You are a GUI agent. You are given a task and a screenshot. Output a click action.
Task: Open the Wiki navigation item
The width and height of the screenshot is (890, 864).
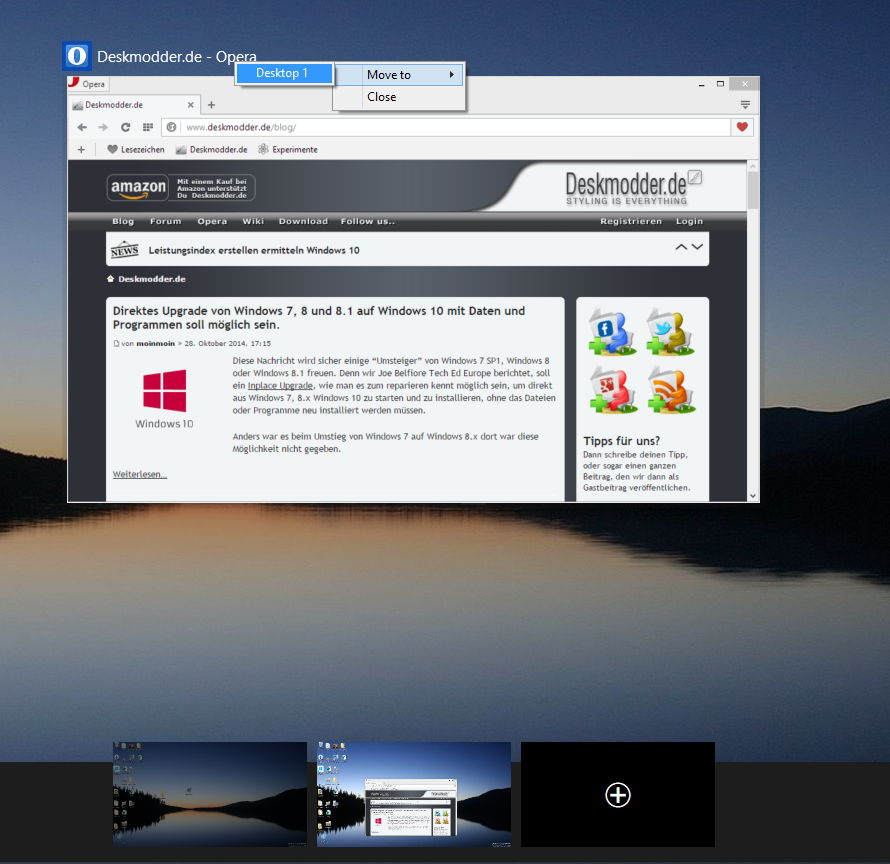coord(253,221)
